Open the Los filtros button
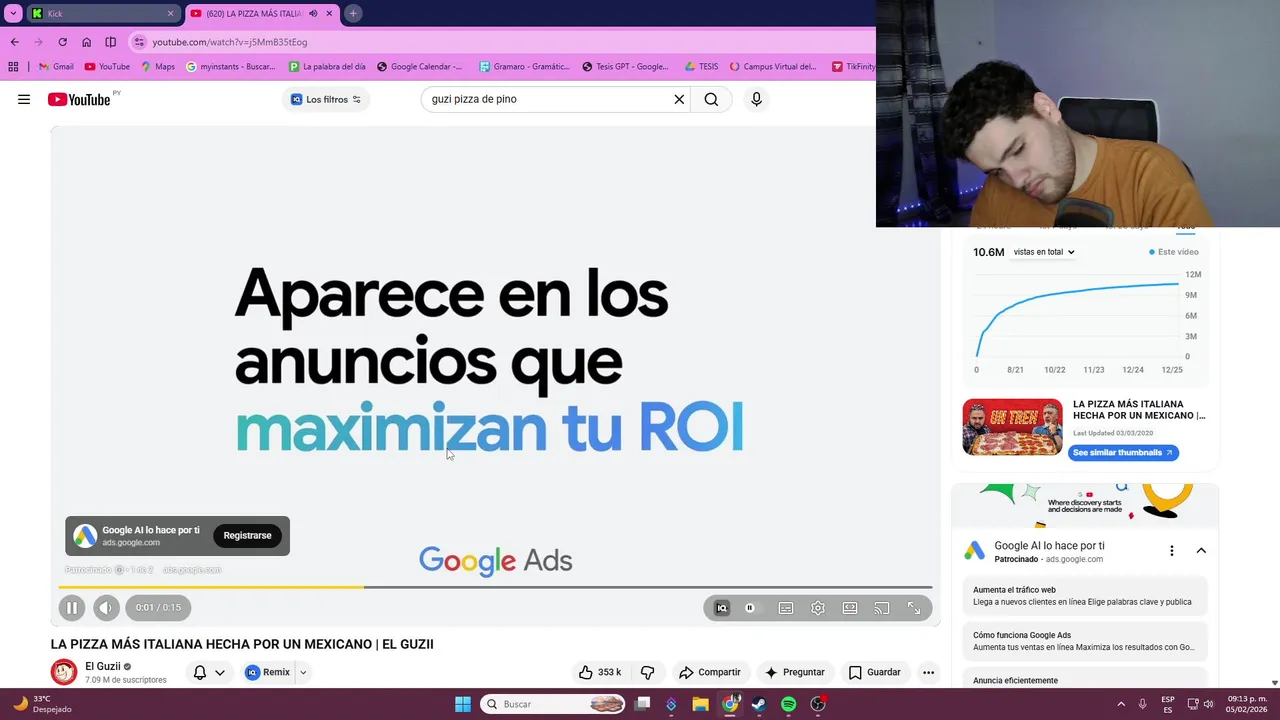This screenshot has width=1280, height=720. 326,99
